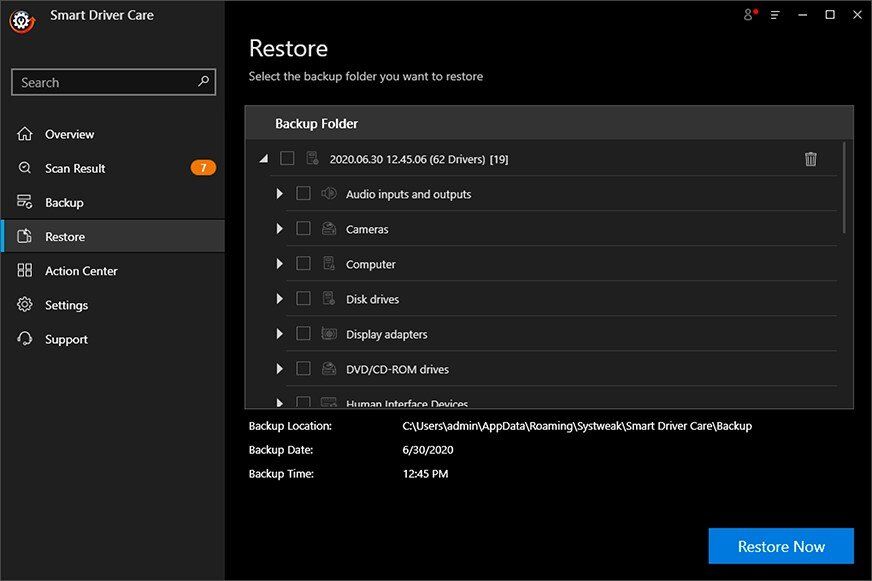Click the 12:45 PM backup time value
Screen dimensions: 872x581
[x=425, y=474]
